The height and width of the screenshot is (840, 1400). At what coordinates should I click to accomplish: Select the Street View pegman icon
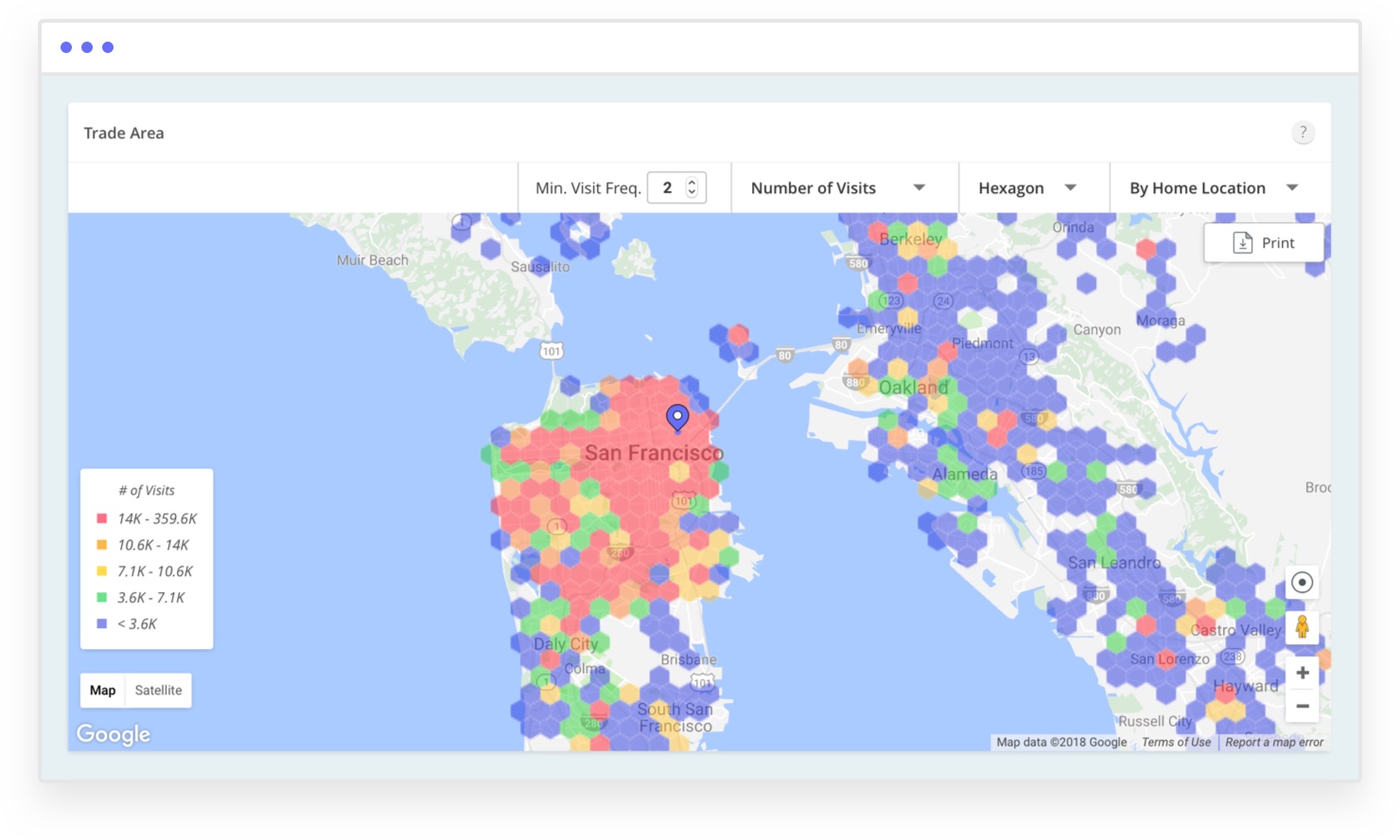(x=1302, y=626)
